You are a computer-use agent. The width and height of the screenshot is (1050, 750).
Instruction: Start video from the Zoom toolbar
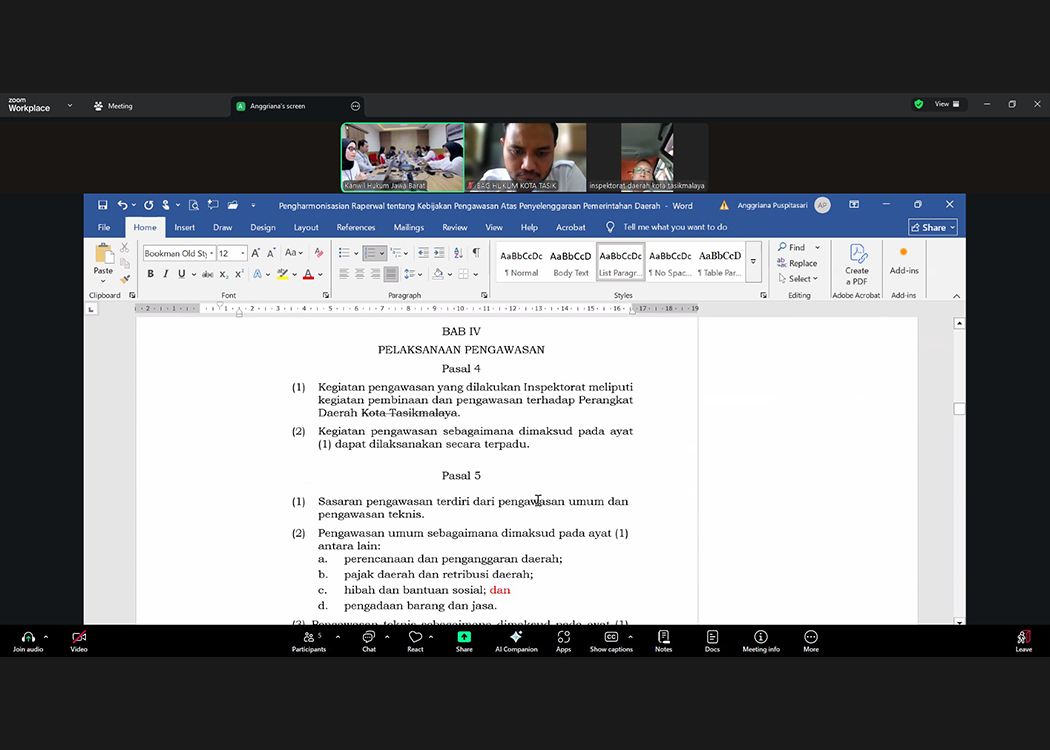coord(79,637)
